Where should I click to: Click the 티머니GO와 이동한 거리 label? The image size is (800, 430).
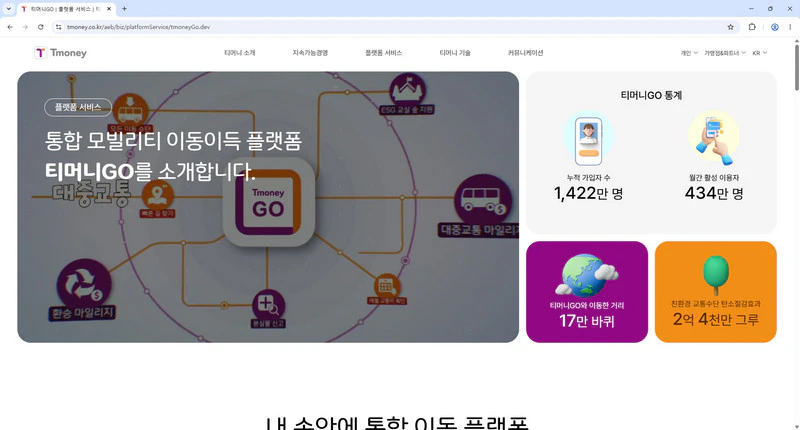pyautogui.click(x=587, y=305)
